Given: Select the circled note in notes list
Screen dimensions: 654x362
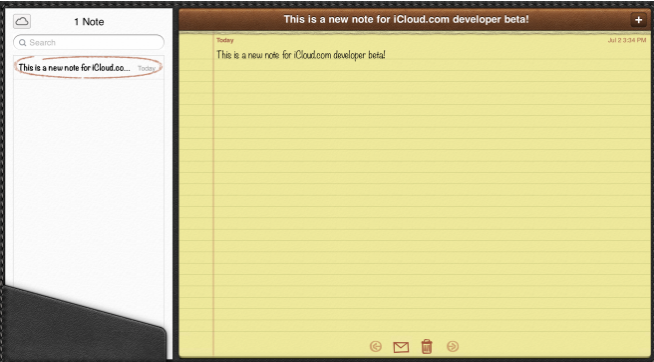Looking at the screenshot, I should point(89,68).
